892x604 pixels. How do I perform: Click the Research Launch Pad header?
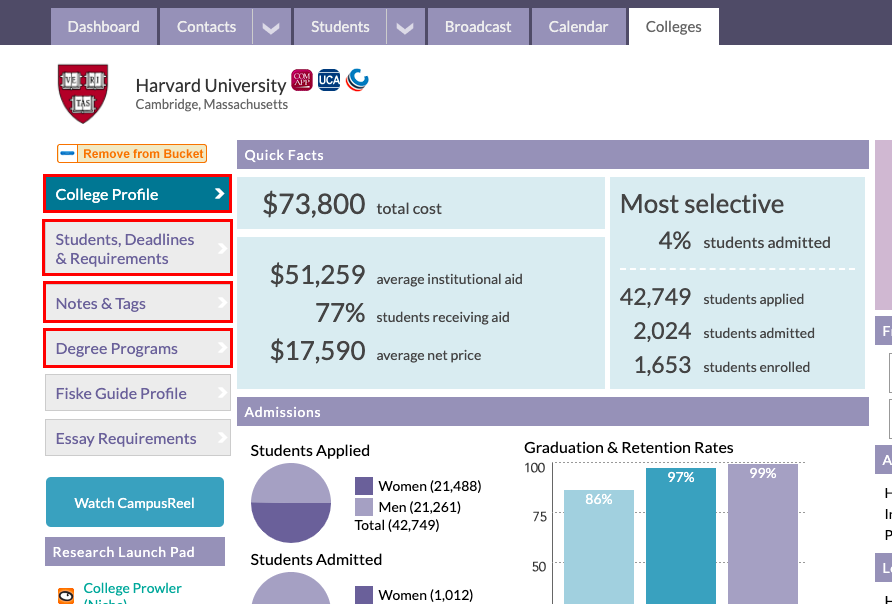[x=135, y=552]
